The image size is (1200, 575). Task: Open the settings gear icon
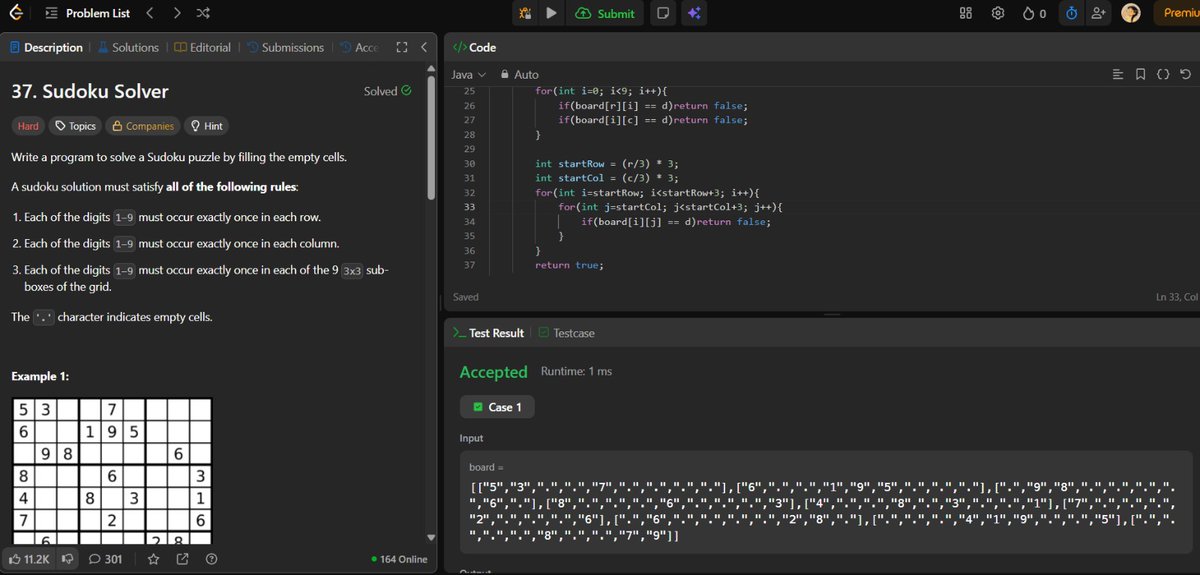997,13
